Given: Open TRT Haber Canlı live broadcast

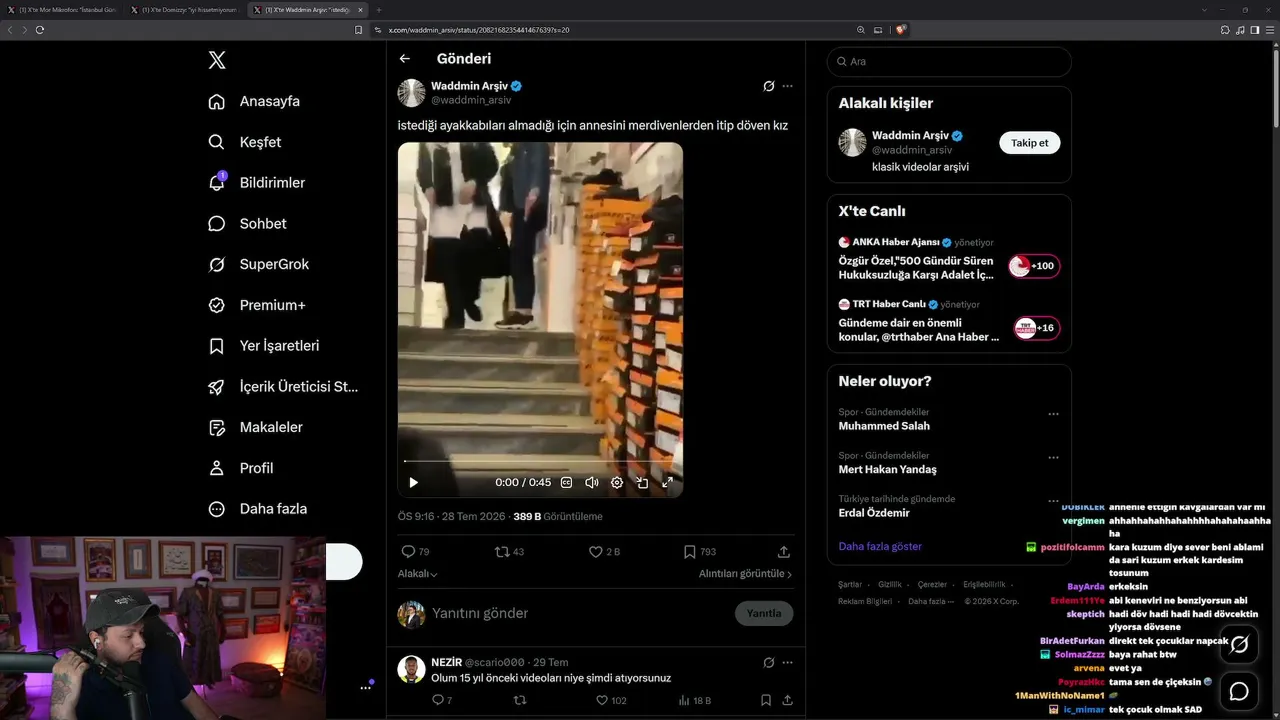Looking at the screenshot, I should (949, 321).
